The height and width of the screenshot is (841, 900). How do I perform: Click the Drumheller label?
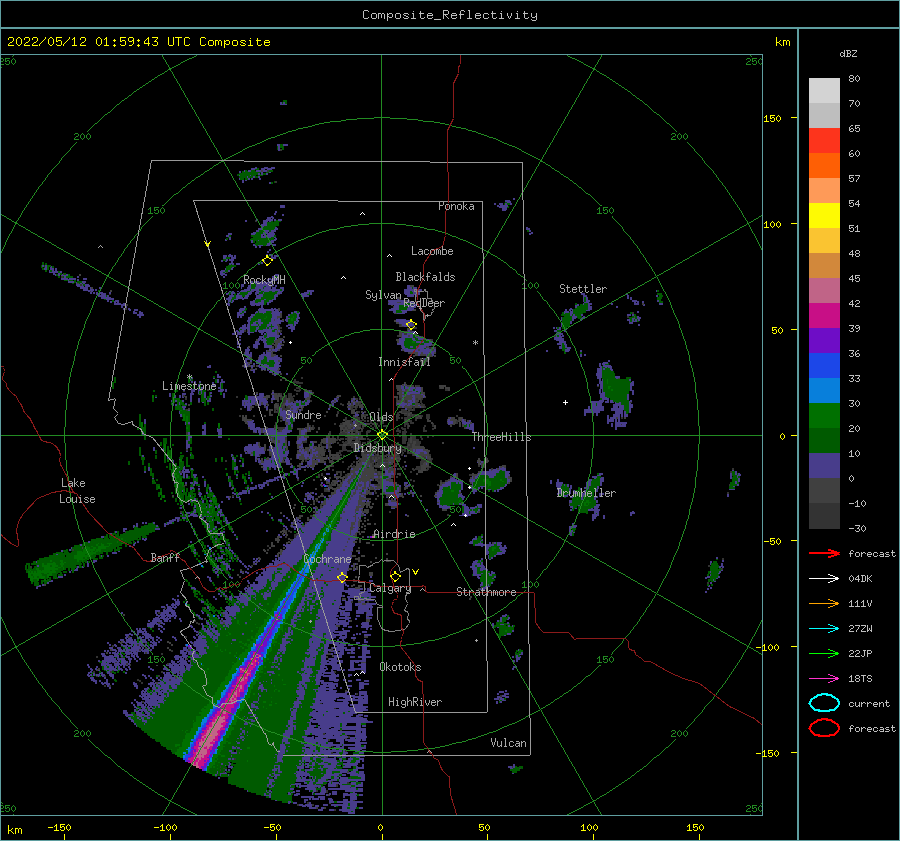[x=586, y=493]
